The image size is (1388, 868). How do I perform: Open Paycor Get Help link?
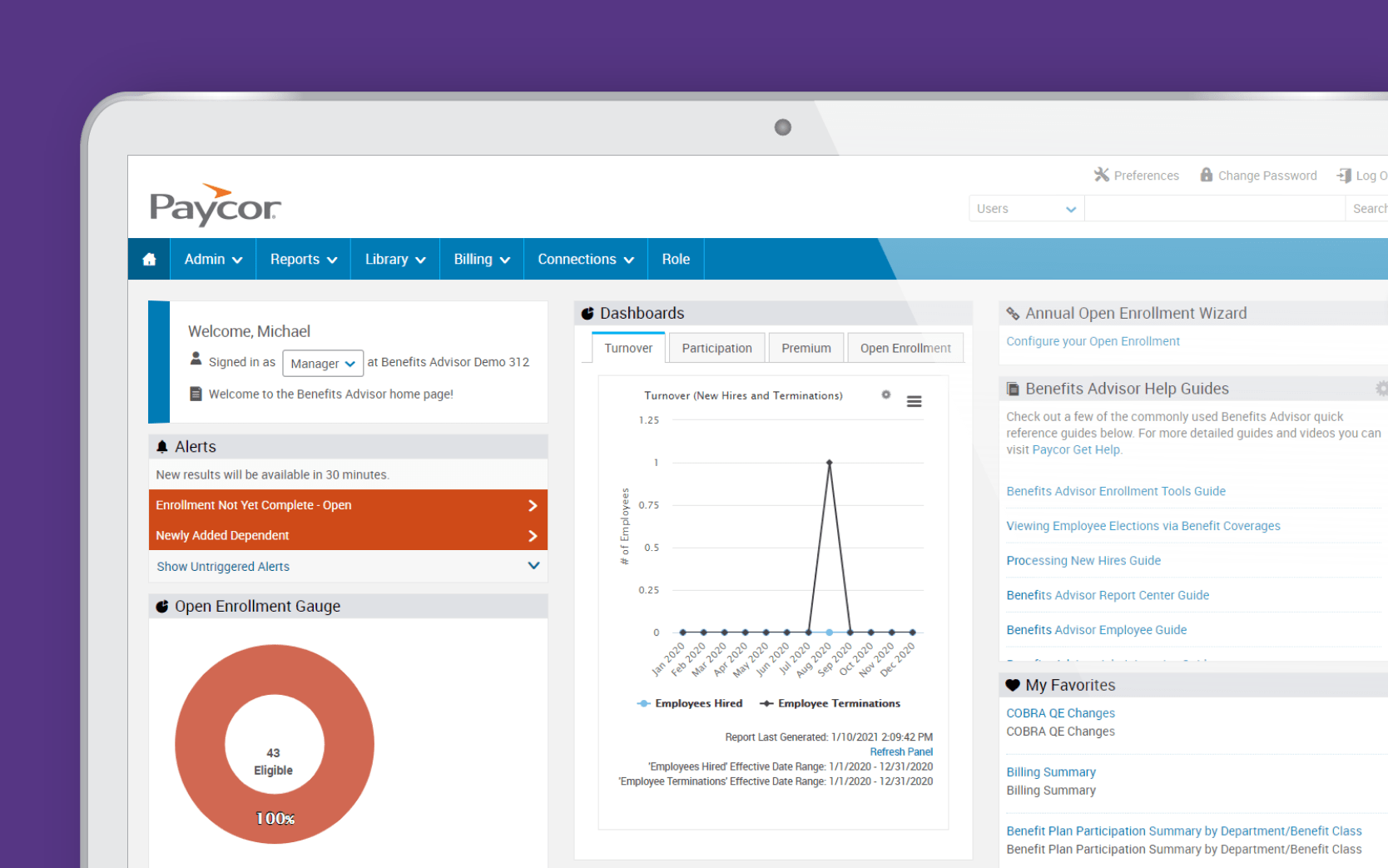coord(1076,449)
